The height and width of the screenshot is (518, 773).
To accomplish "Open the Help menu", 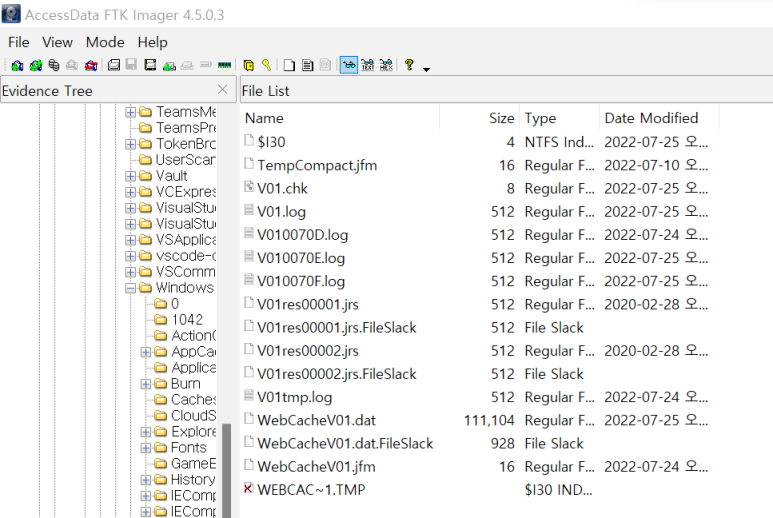I will tap(152, 42).
